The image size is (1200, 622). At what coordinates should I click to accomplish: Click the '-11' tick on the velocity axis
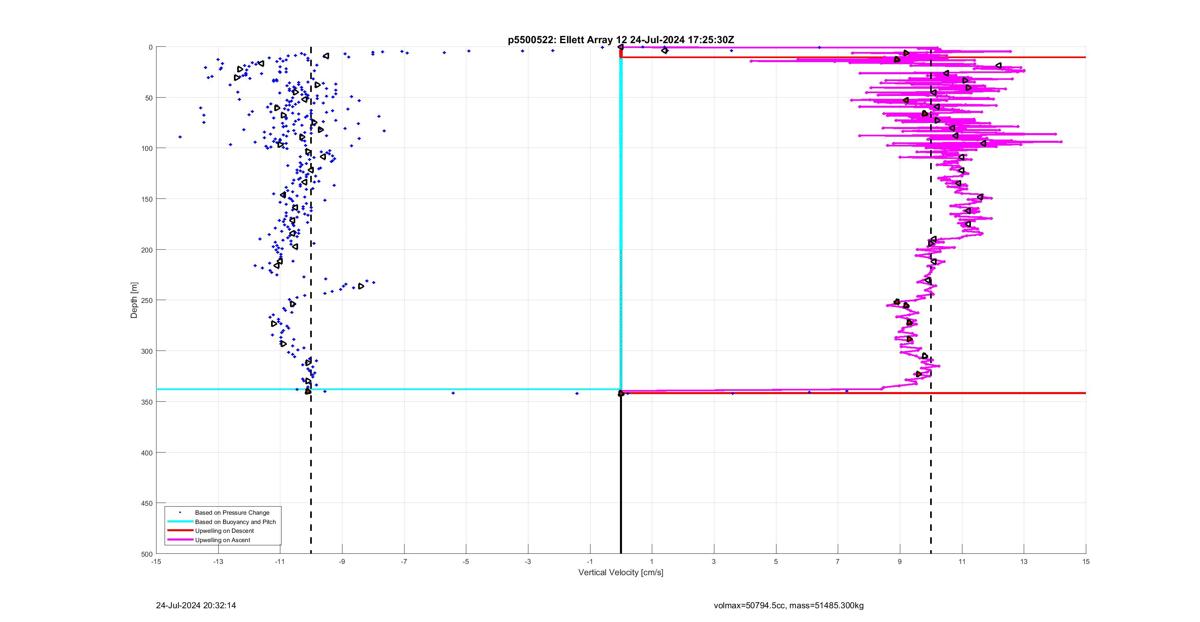tap(280, 562)
